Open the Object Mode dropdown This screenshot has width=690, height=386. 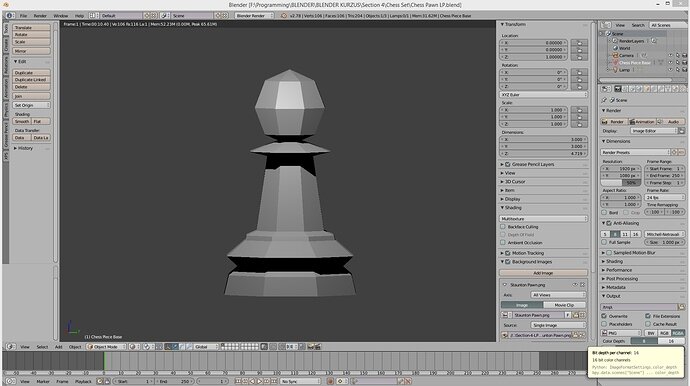pos(106,347)
